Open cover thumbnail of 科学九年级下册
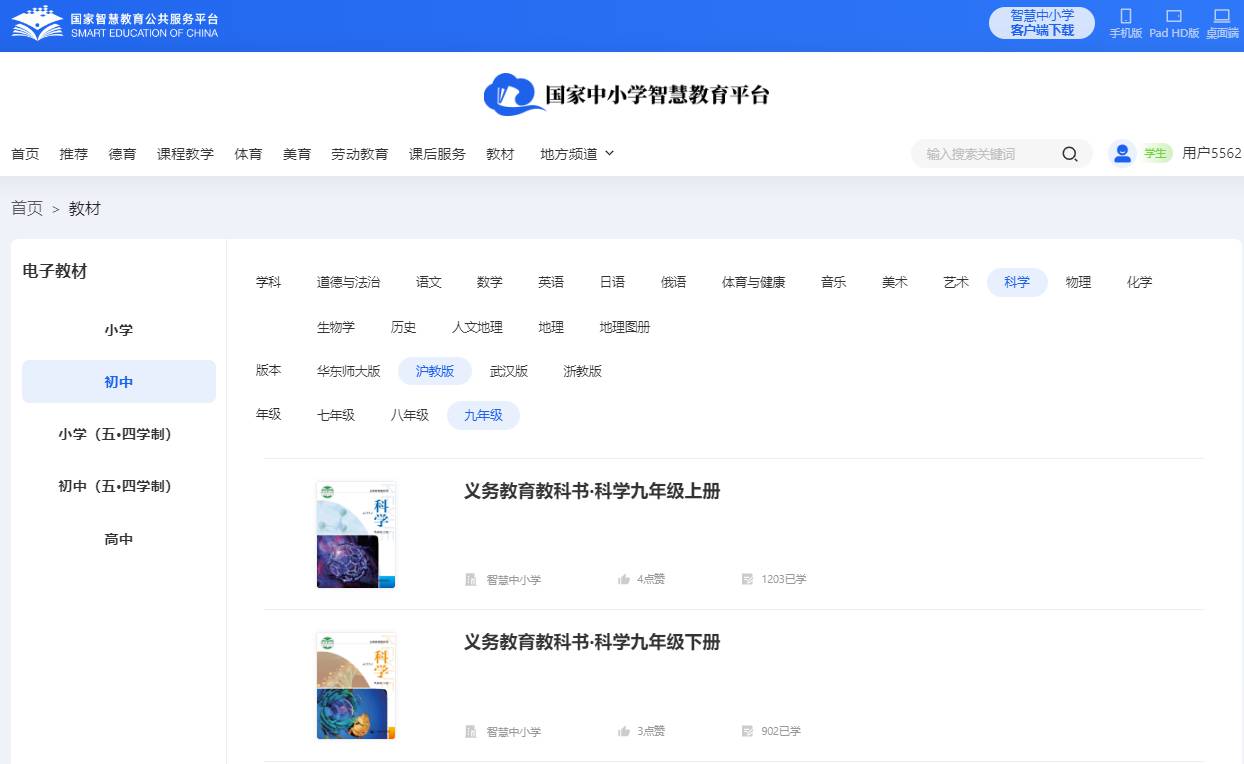 [x=356, y=686]
